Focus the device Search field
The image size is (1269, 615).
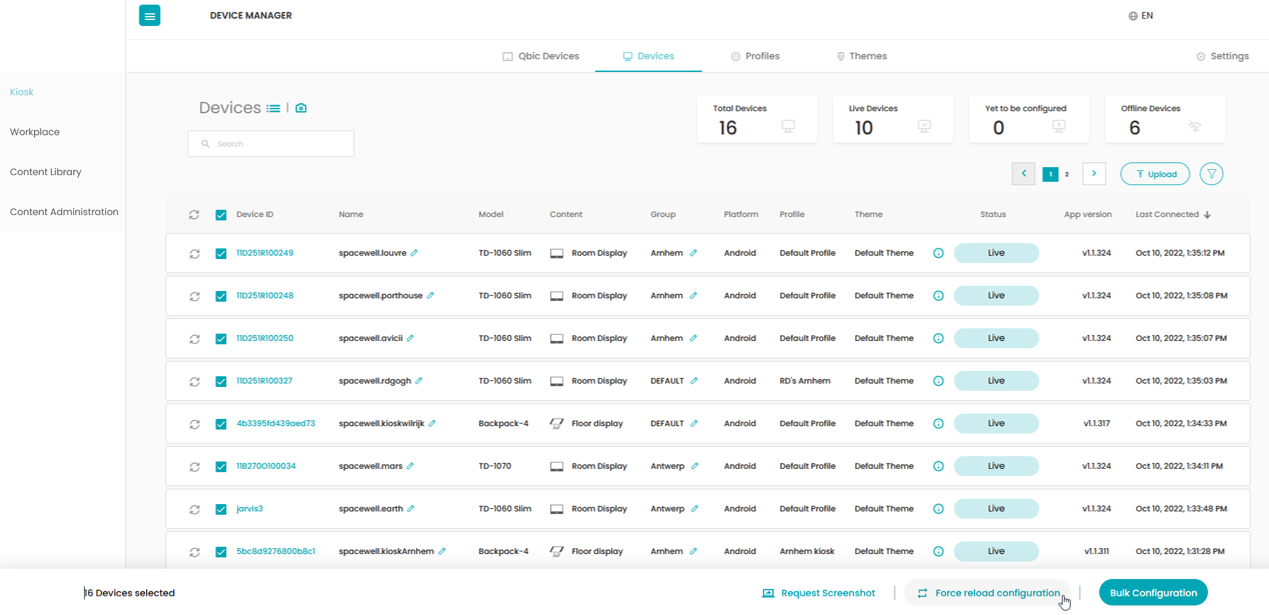point(271,144)
